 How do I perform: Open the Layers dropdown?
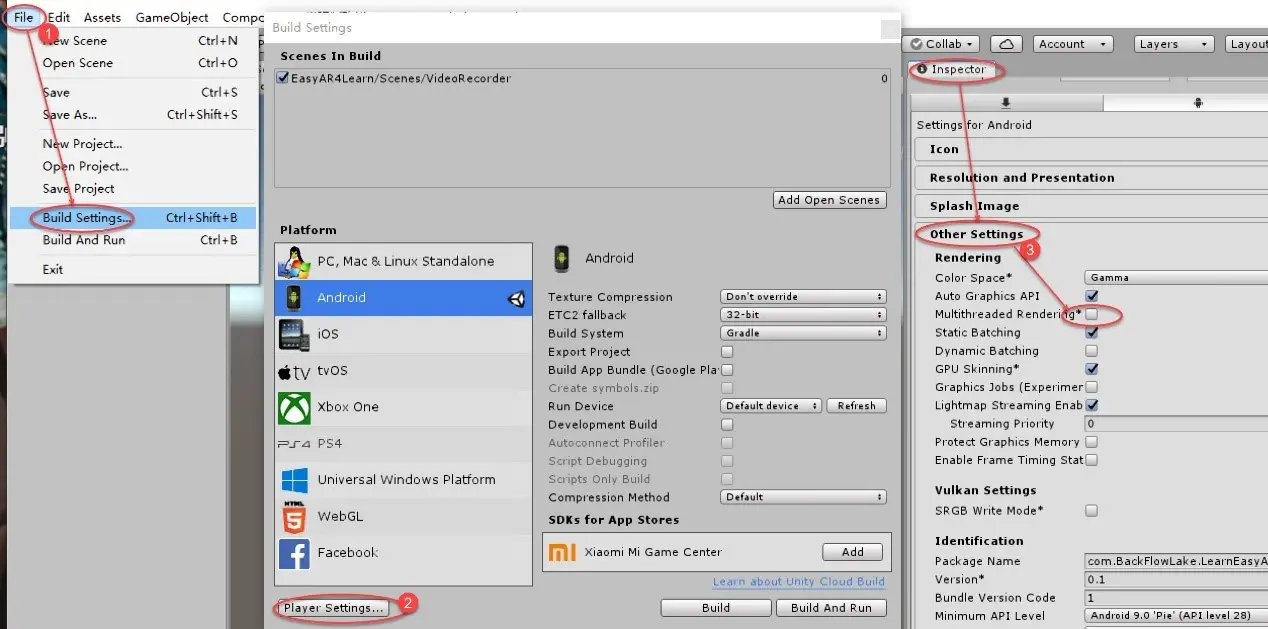coord(1174,44)
